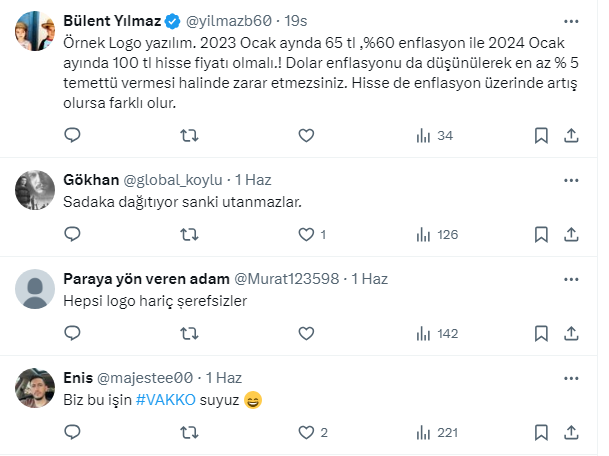Reply to Bülent Yılmaz's tweet
The height and width of the screenshot is (456, 609).
[72, 135]
